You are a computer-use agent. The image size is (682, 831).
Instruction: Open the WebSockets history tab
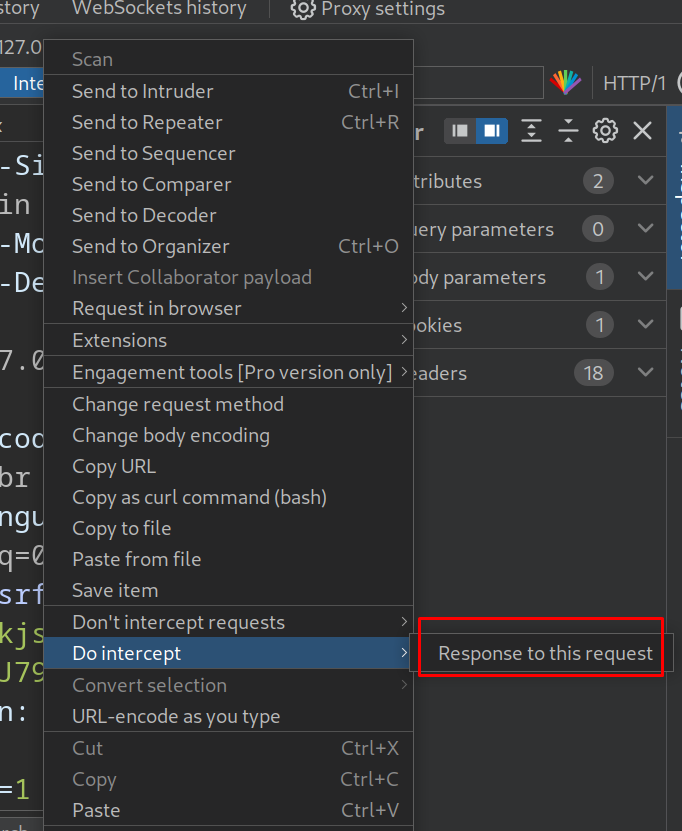tap(159, 8)
